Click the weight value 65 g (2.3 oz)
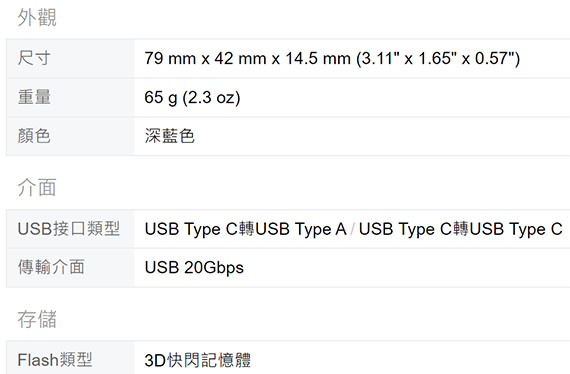 click(x=192, y=97)
